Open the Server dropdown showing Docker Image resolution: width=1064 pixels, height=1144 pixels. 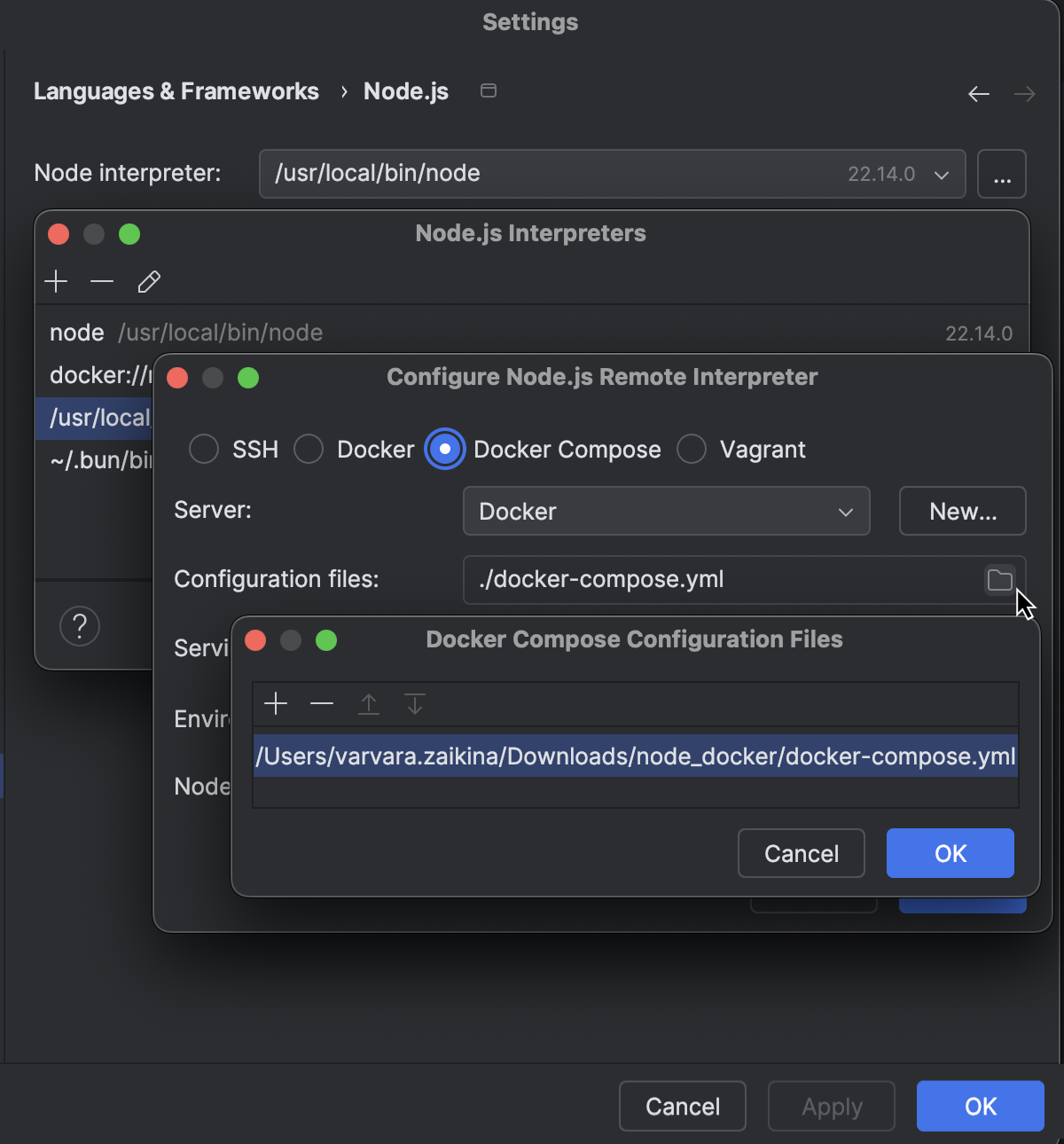tap(666, 511)
